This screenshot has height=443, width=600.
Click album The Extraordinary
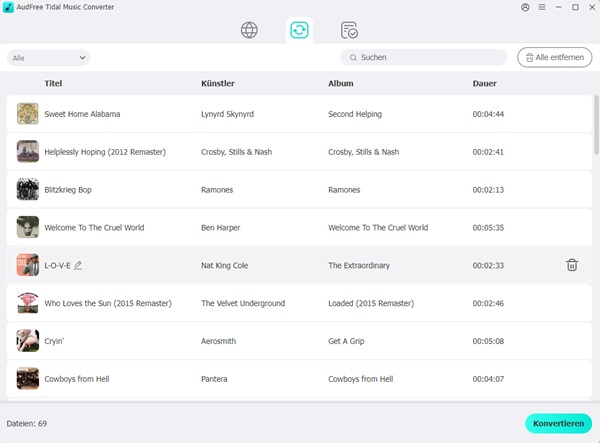[359, 265]
